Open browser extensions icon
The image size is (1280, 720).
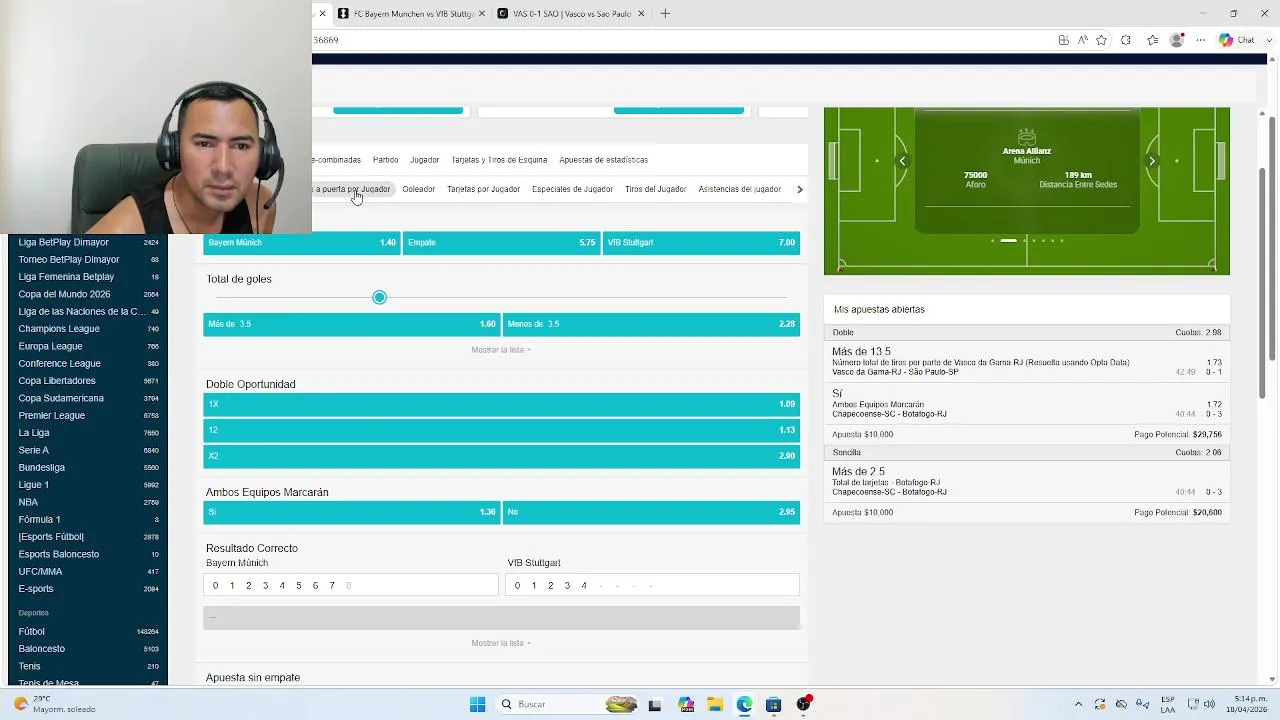(1126, 40)
